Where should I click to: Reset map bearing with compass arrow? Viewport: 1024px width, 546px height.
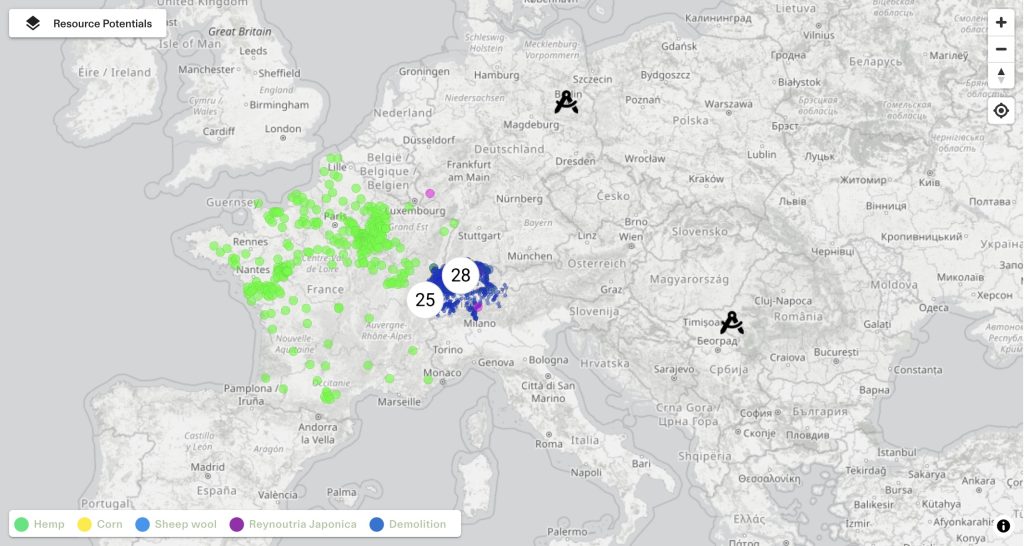click(x=1000, y=75)
